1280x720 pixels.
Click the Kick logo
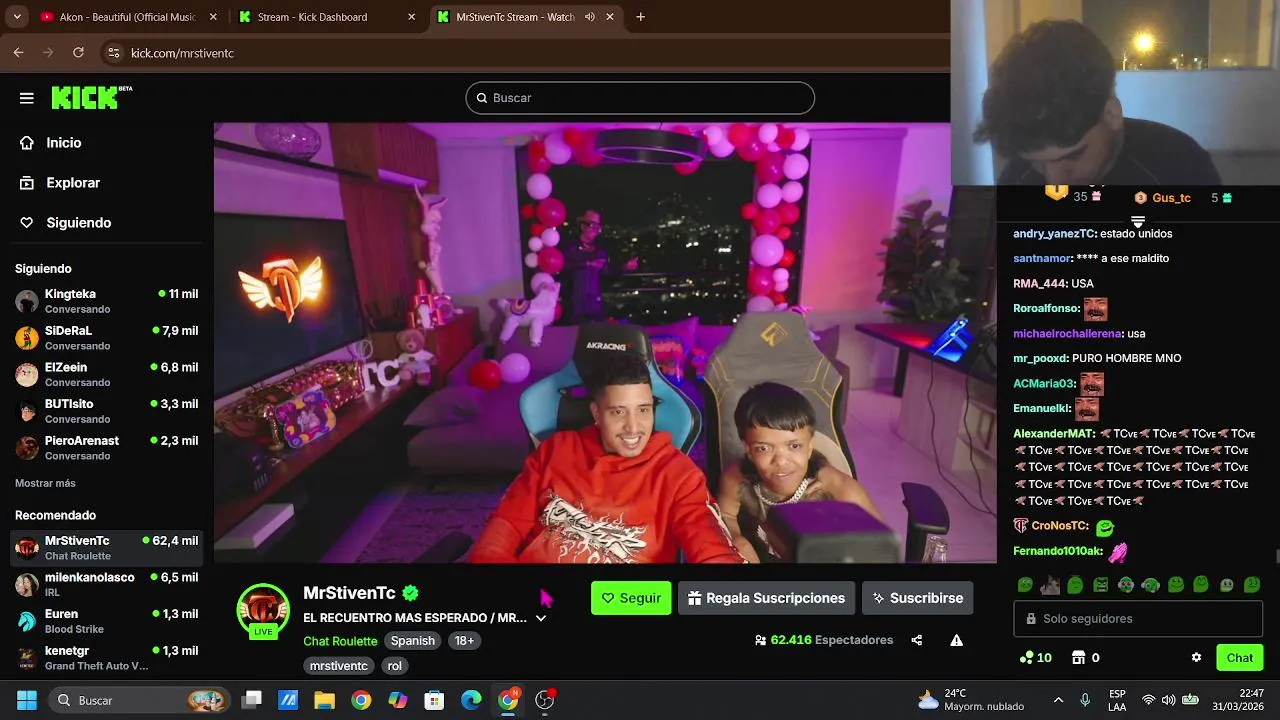(x=91, y=97)
